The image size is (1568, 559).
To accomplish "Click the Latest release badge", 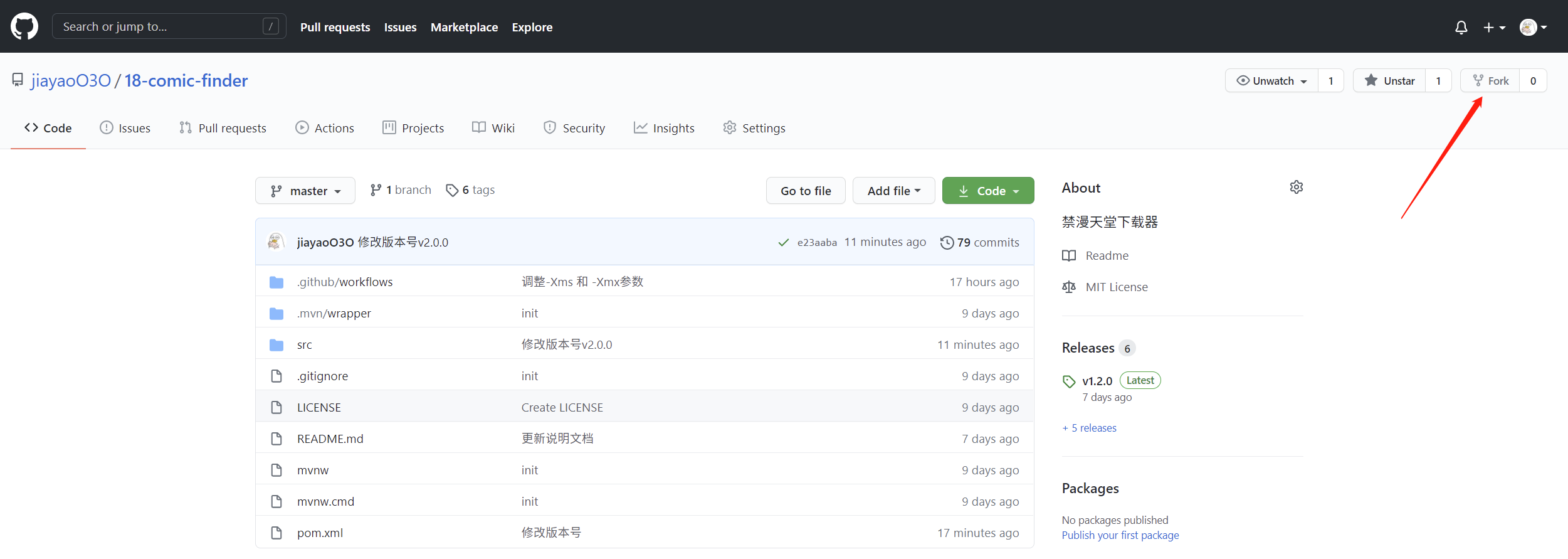I will pos(1140,380).
